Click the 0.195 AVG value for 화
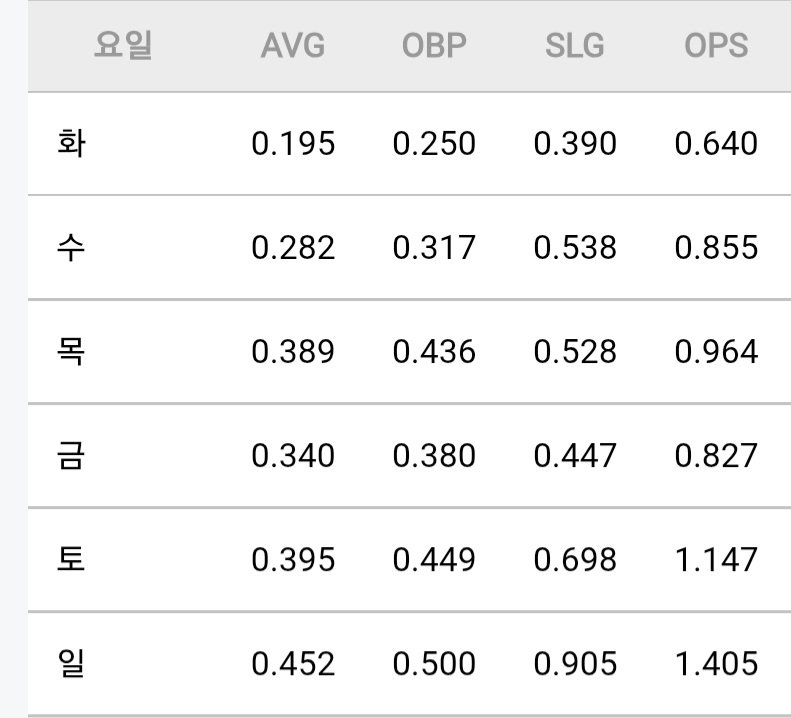The image size is (791, 718). (x=293, y=143)
